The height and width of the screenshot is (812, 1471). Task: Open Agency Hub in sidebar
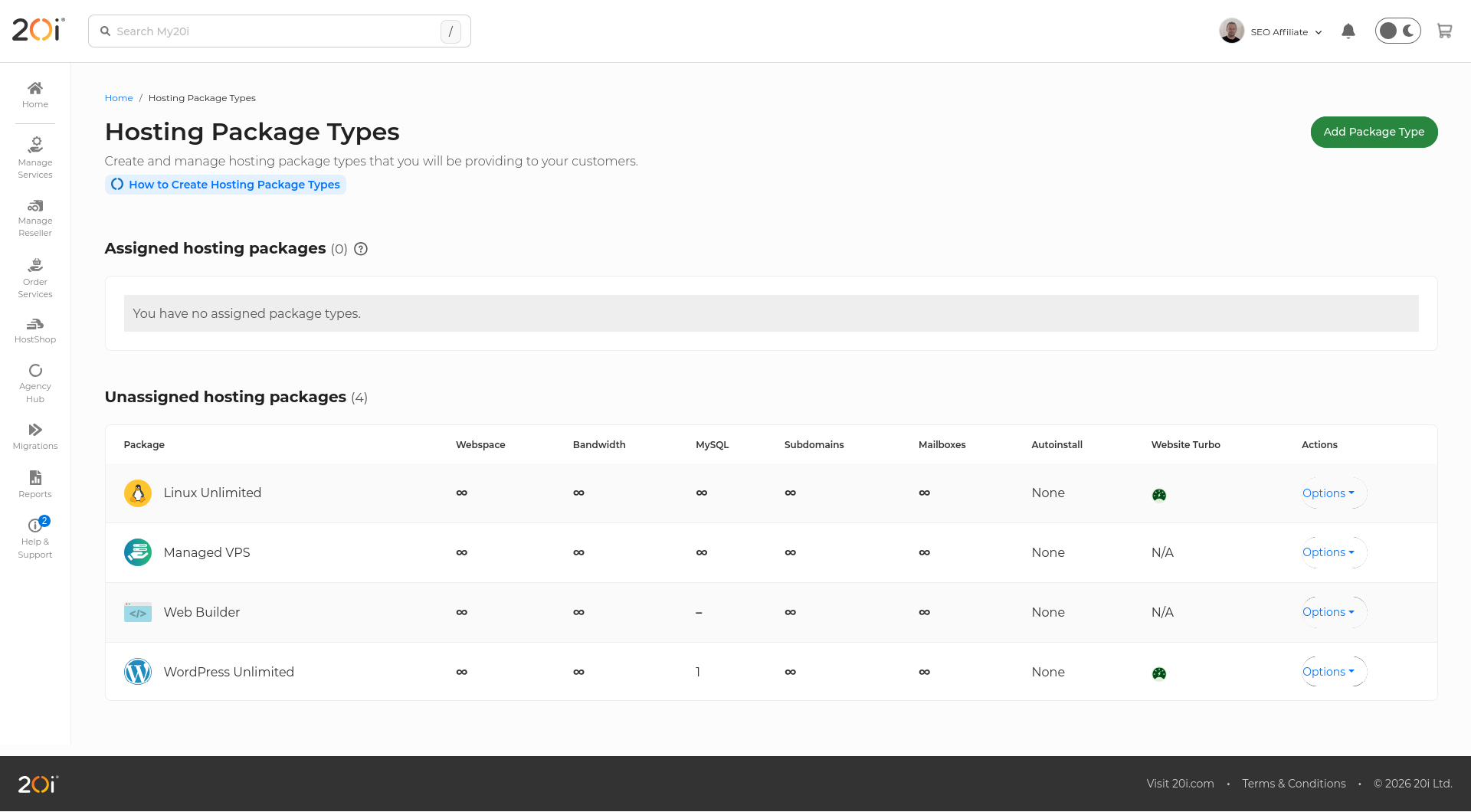point(35,383)
